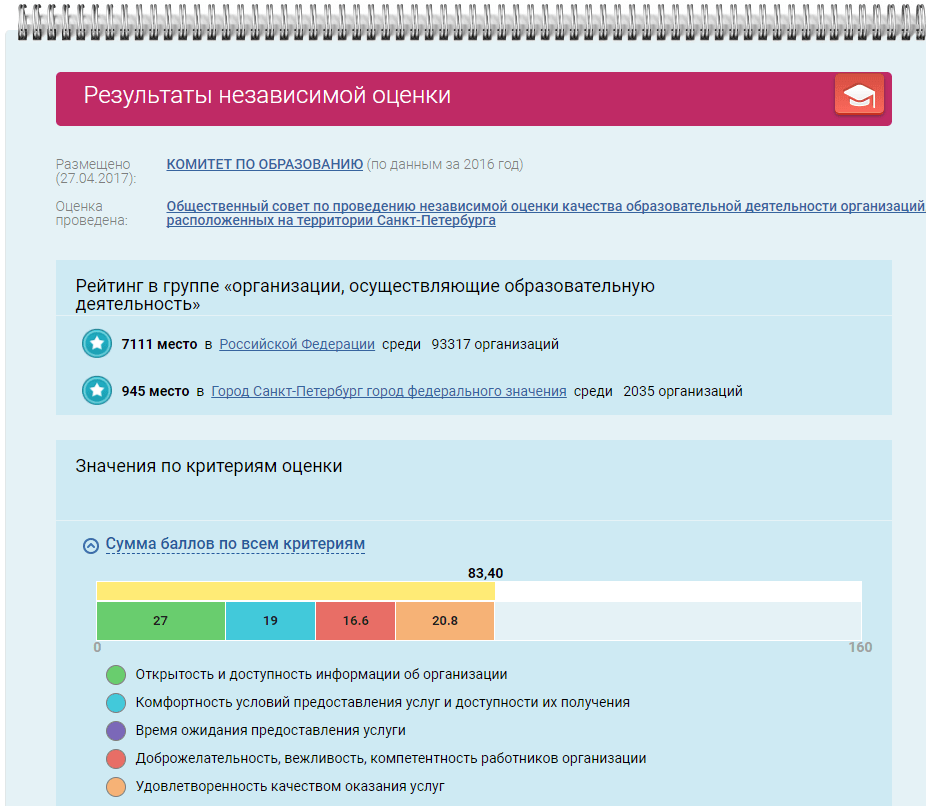Click green legend circle for Открытость

pyautogui.click(x=116, y=675)
